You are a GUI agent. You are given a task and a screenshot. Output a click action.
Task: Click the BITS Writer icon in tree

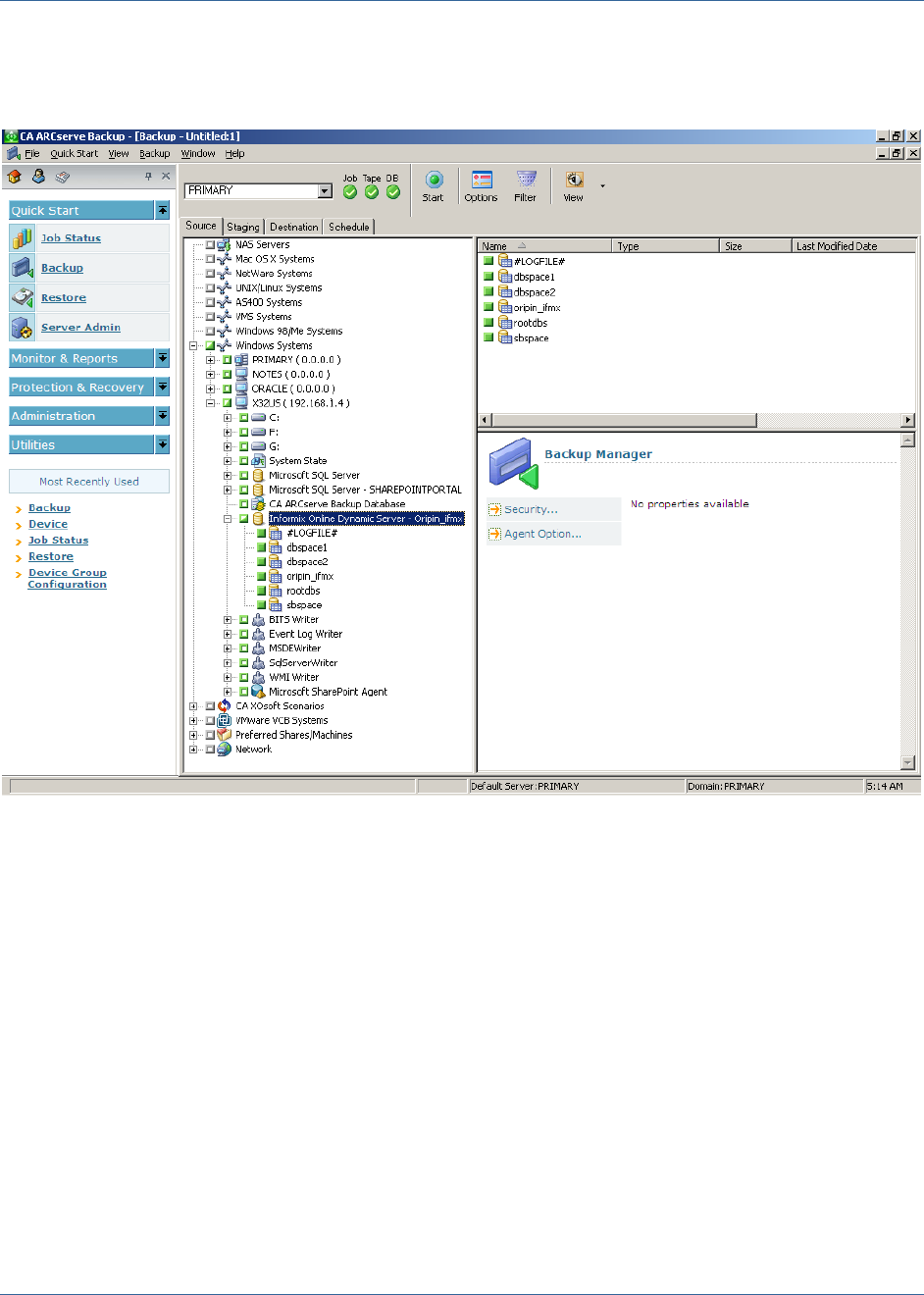(258, 619)
